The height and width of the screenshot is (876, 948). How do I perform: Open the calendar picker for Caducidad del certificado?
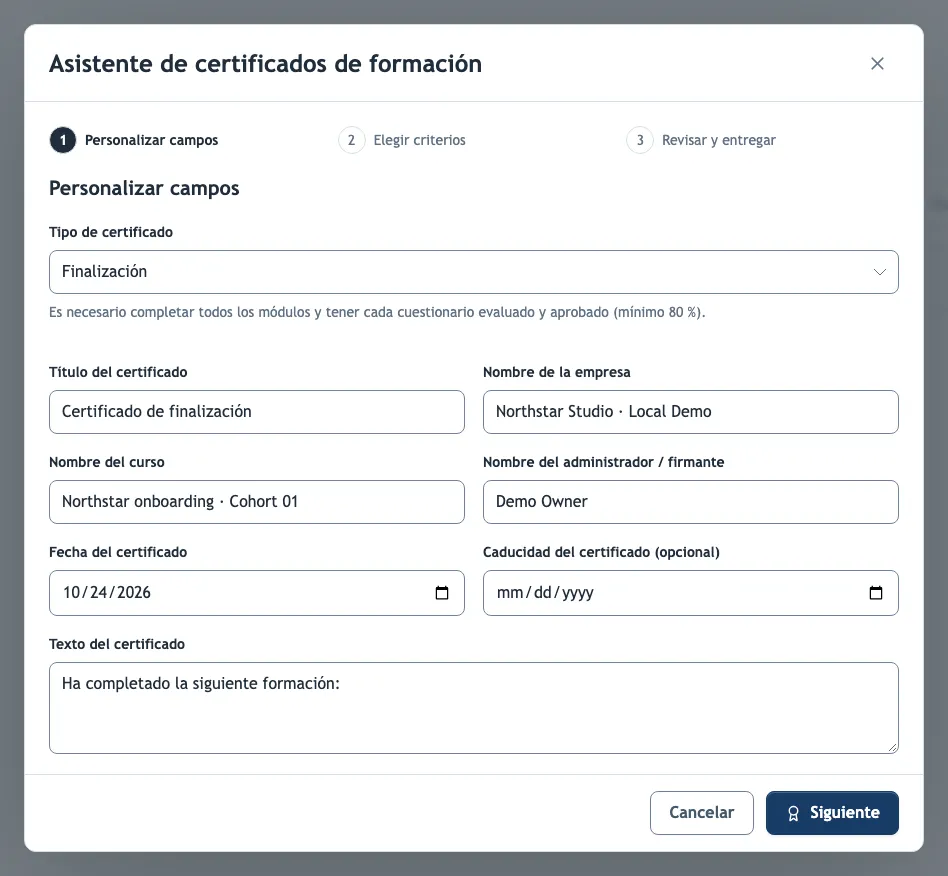875,593
